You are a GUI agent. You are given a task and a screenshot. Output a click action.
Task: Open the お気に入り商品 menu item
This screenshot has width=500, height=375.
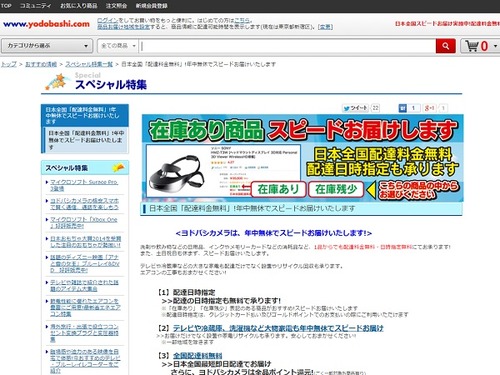tap(79, 6)
